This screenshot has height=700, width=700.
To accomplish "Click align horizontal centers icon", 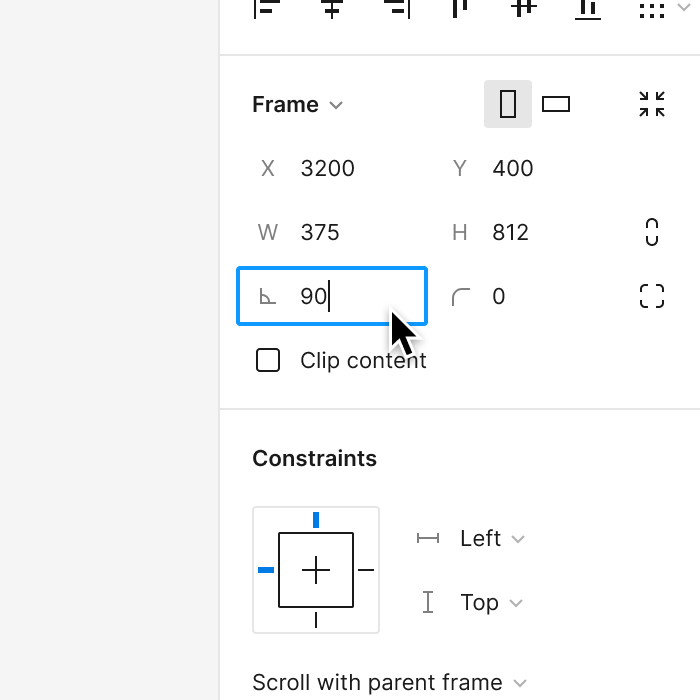I will (x=332, y=8).
